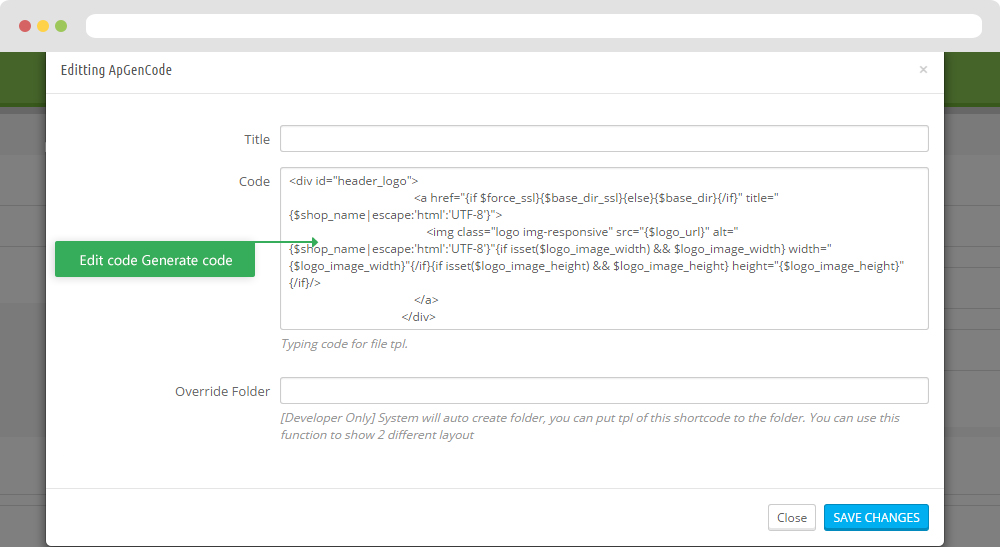The height and width of the screenshot is (547, 1000).
Task: Place cursor on the closing </a> line
Action: (426, 300)
